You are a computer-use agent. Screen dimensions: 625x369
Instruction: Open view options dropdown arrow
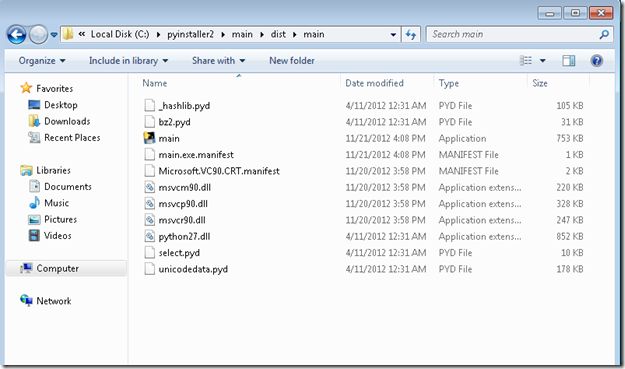542,61
